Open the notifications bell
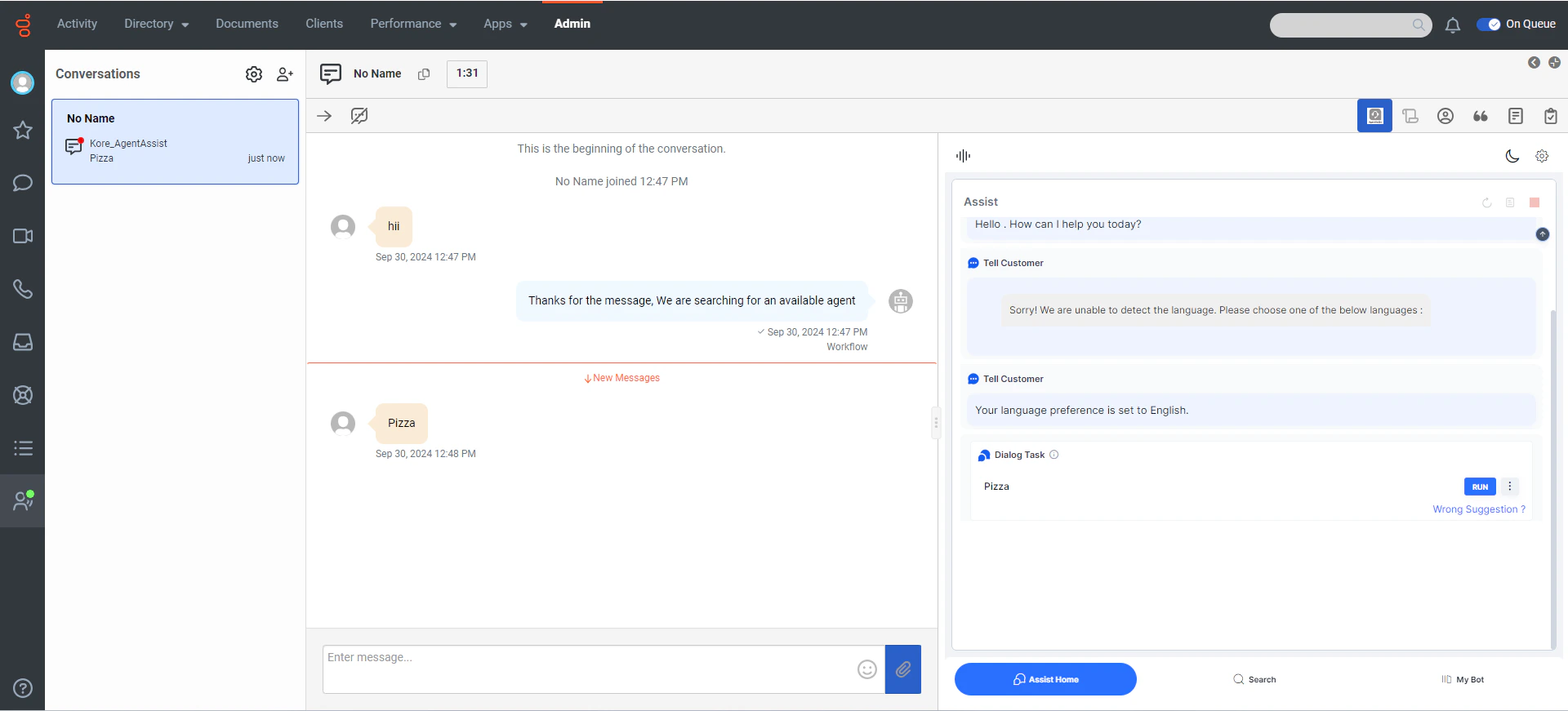 [1452, 25]
